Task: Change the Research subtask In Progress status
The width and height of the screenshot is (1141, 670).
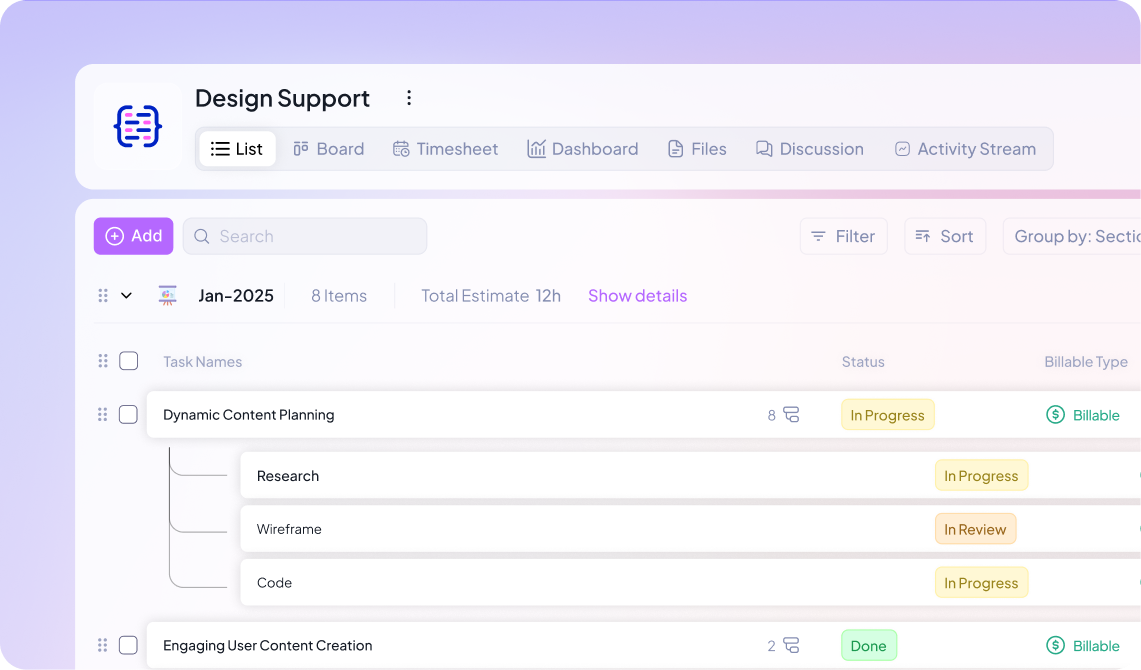Action: (x=982, y=476)
